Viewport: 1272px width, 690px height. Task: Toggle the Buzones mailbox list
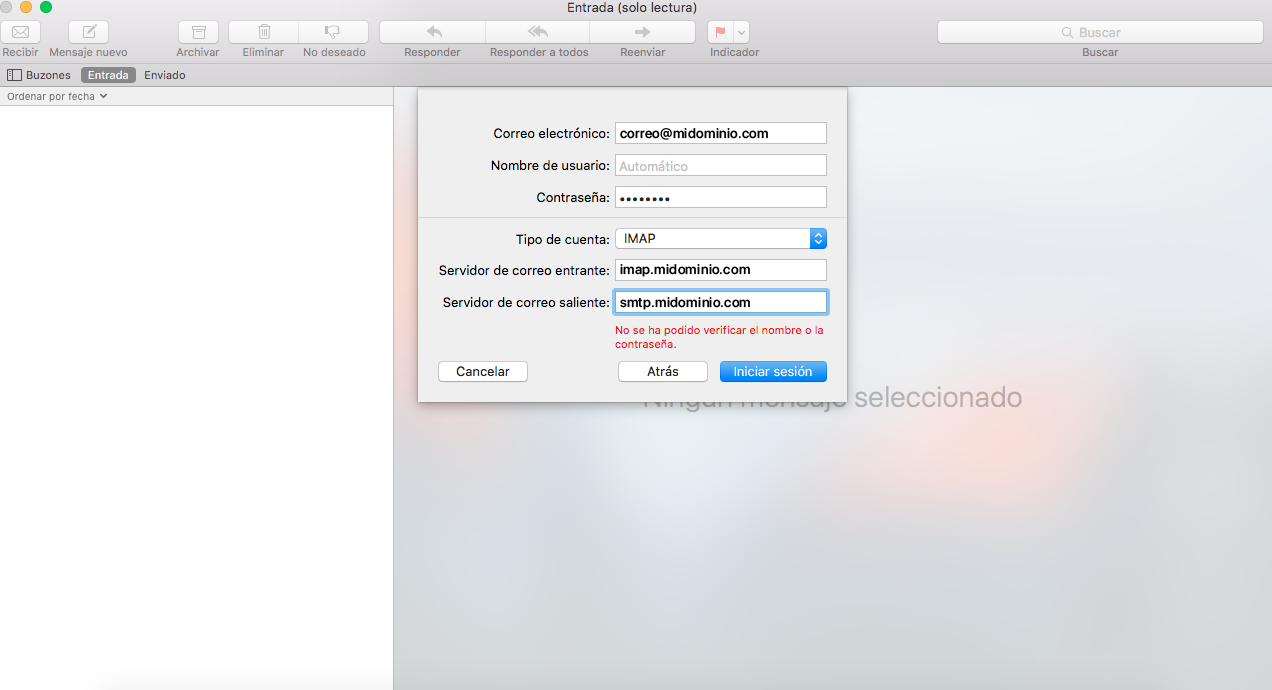(x=39, y=75)
